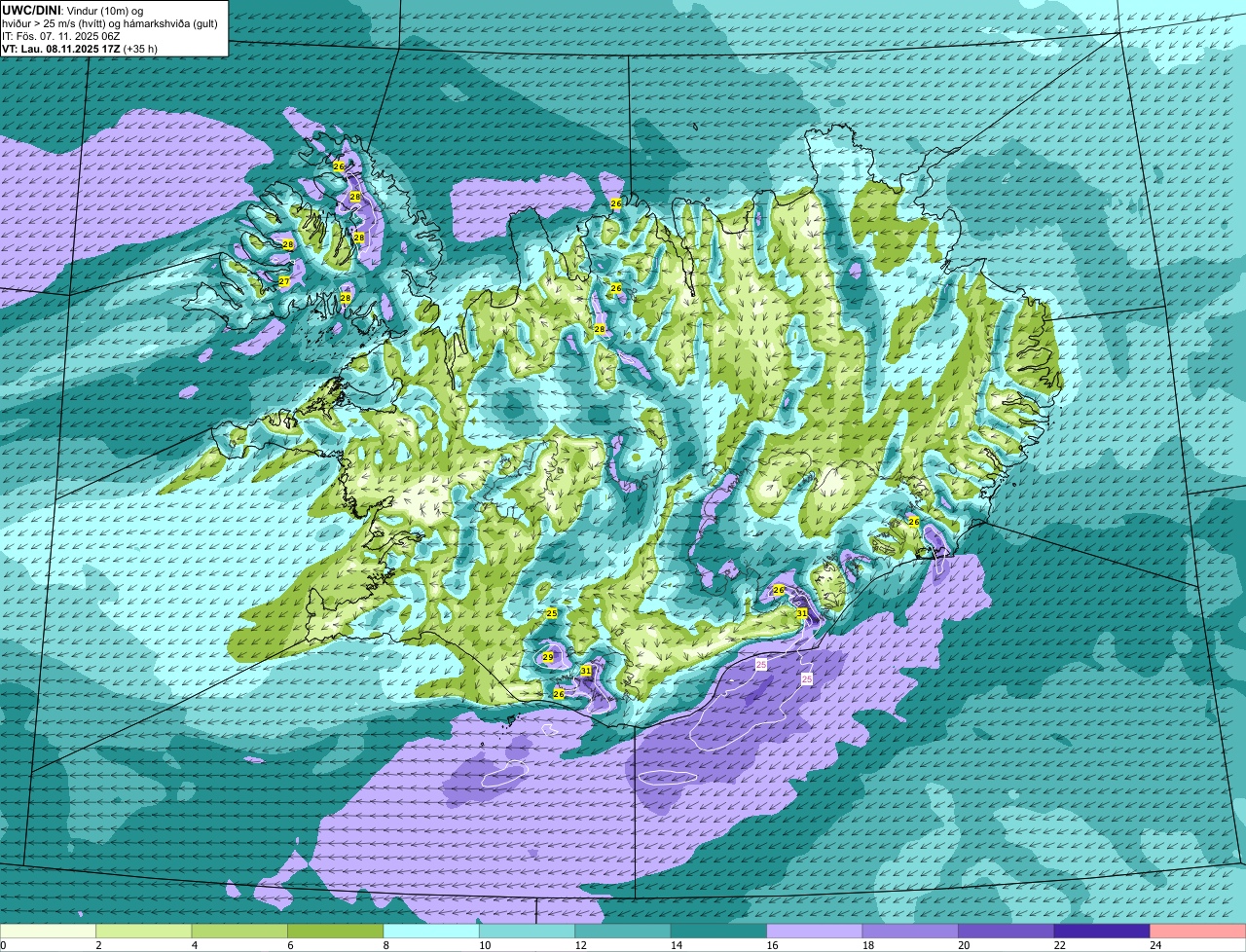Click the legend tick label 24

[1154, 945]
